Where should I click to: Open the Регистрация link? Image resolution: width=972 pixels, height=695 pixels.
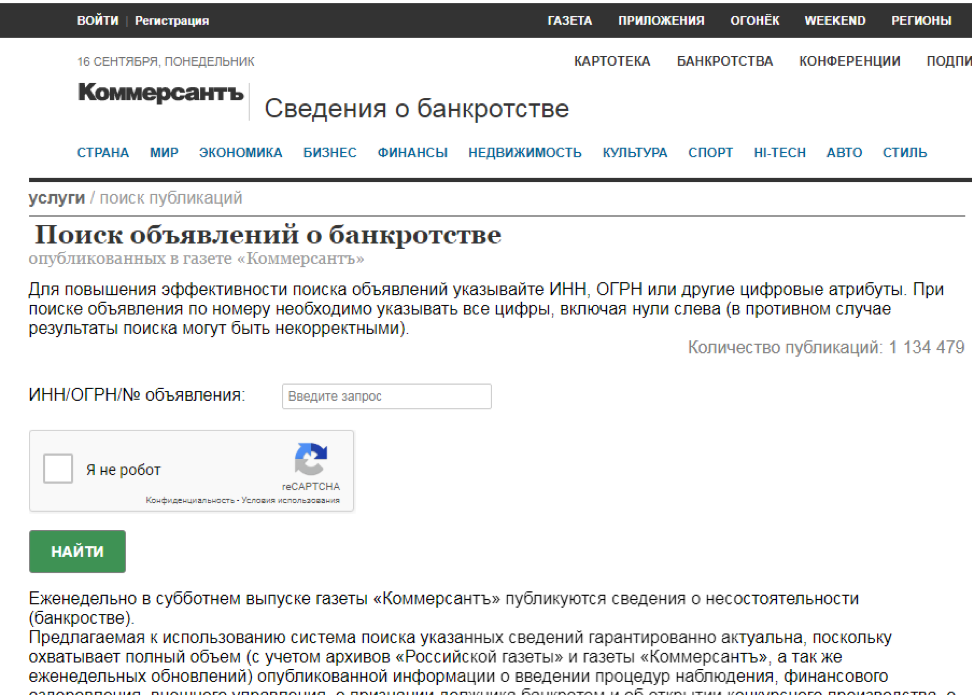pos(172,20)
